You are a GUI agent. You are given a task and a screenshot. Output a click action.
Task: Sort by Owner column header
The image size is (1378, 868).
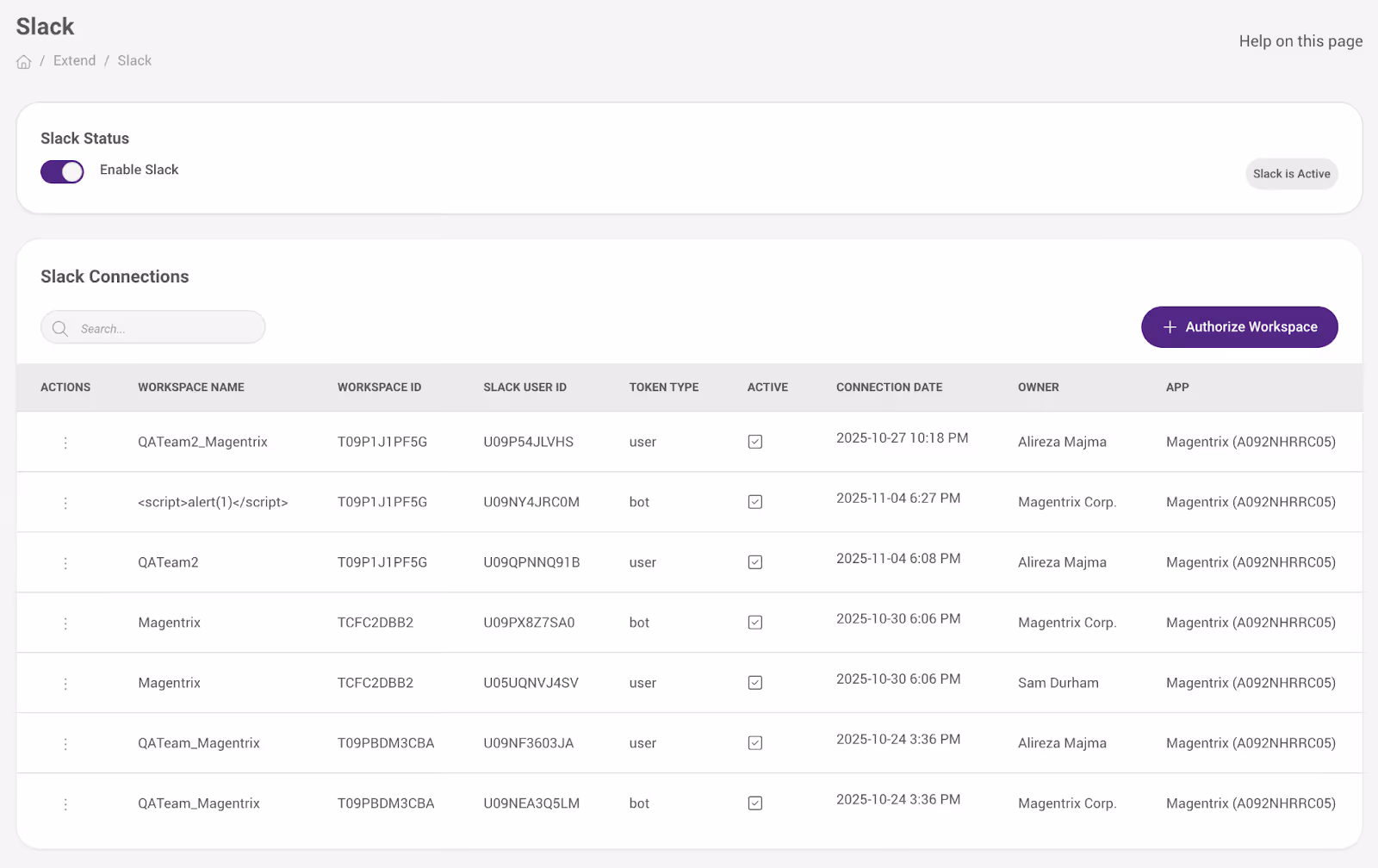[x=1038, y=387]
